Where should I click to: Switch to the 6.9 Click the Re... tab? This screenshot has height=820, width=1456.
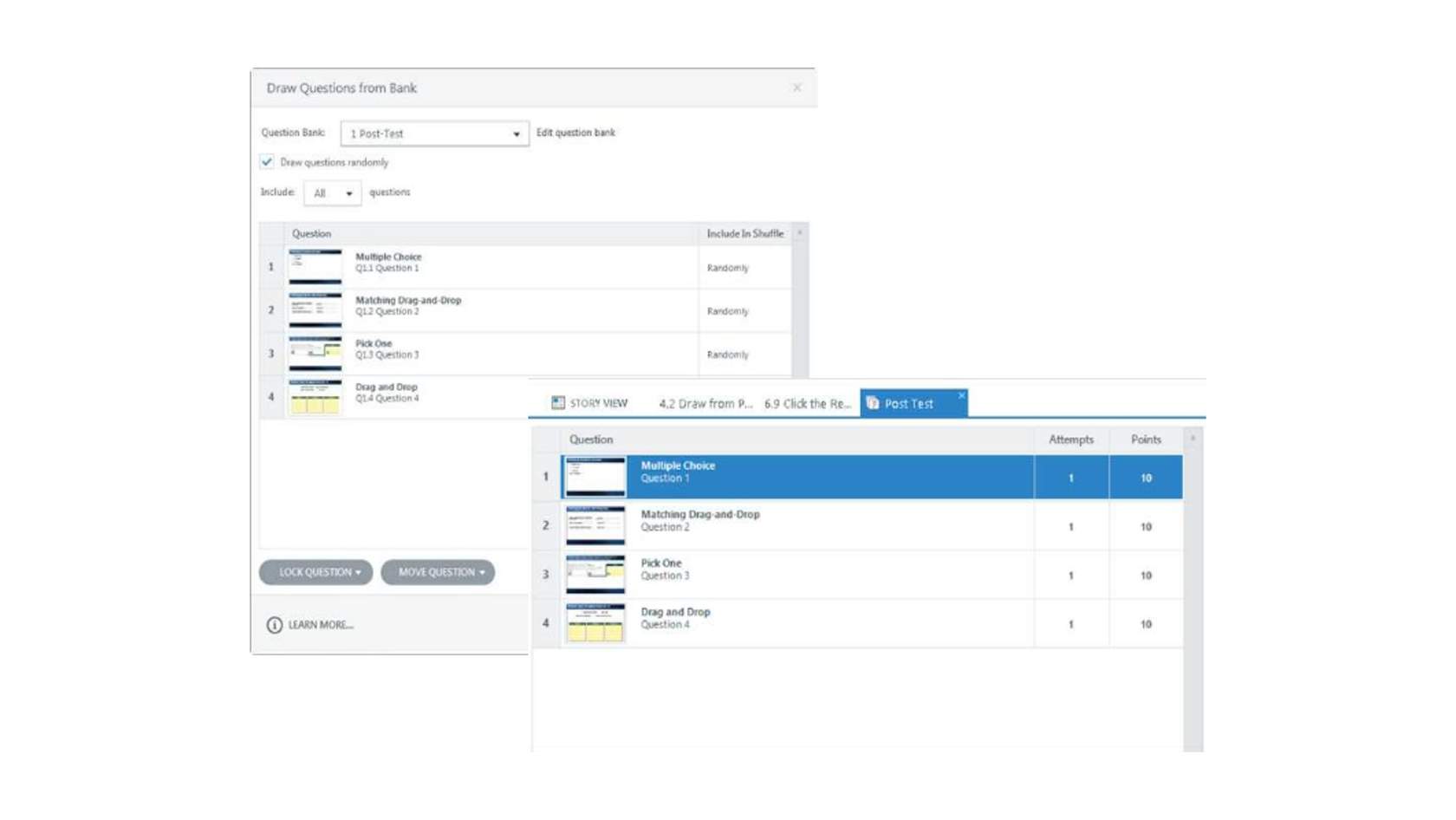point(807,404)
